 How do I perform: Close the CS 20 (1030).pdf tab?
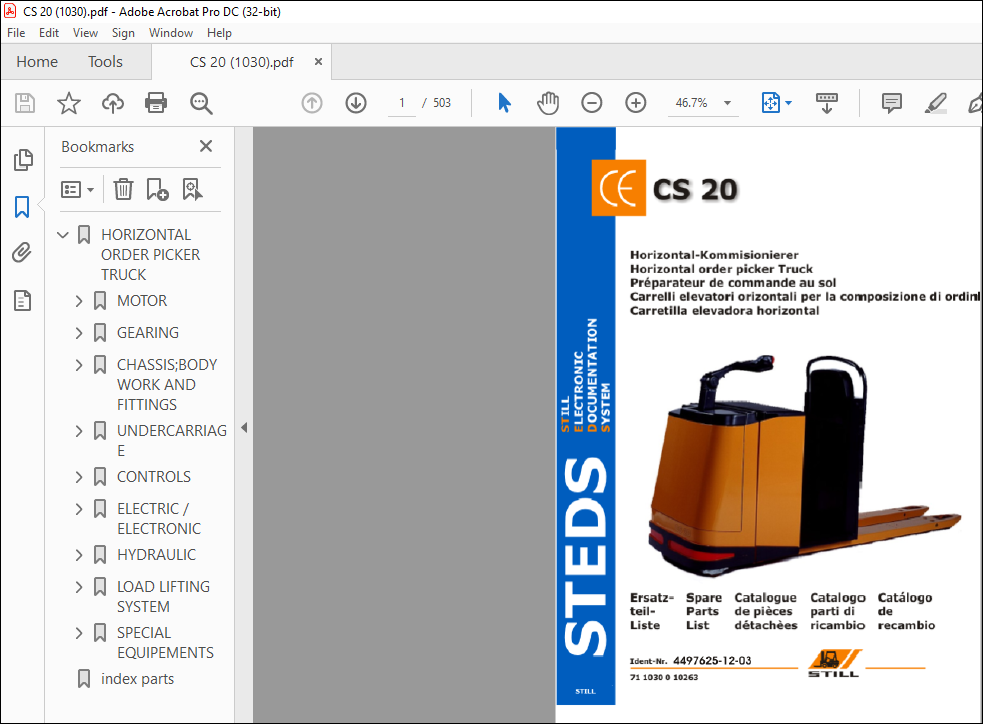point(318,61)
